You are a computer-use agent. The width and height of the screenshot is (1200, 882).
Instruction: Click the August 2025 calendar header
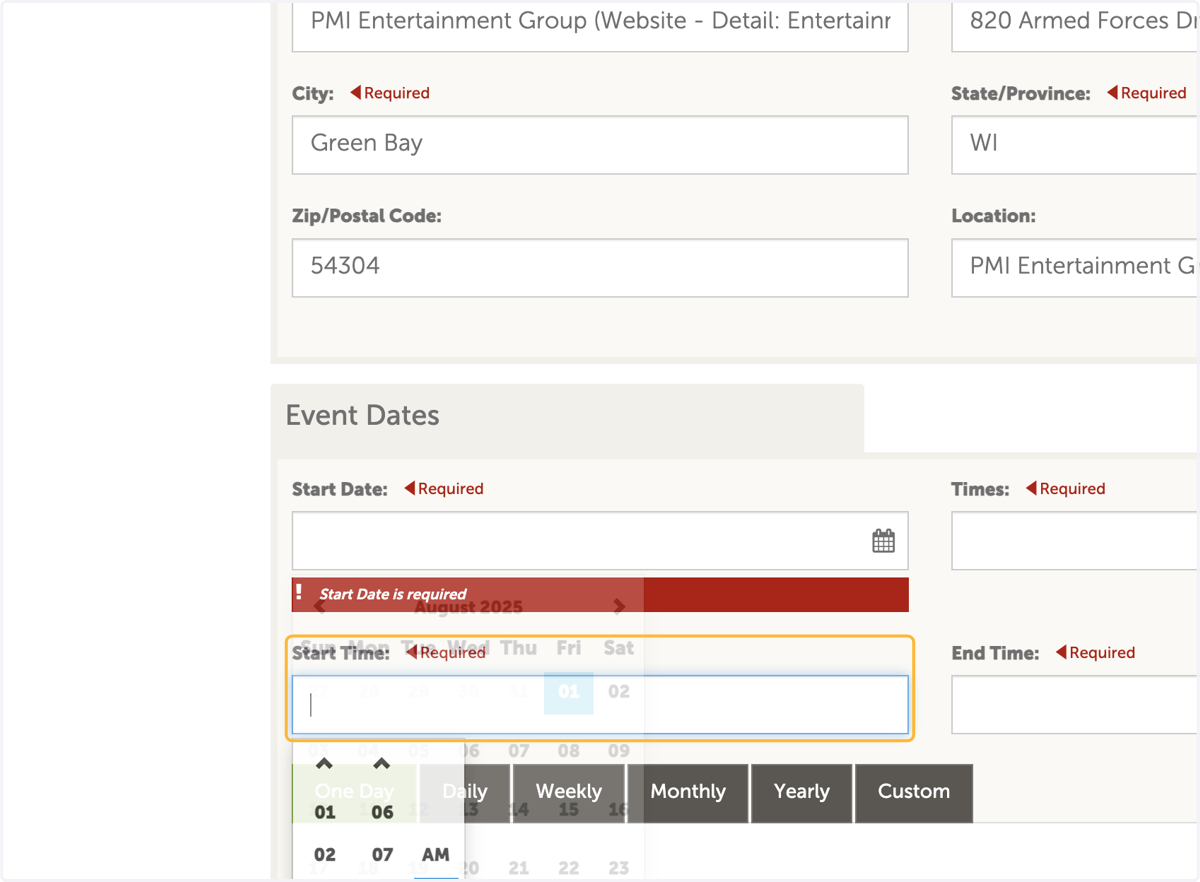[468, 607]
